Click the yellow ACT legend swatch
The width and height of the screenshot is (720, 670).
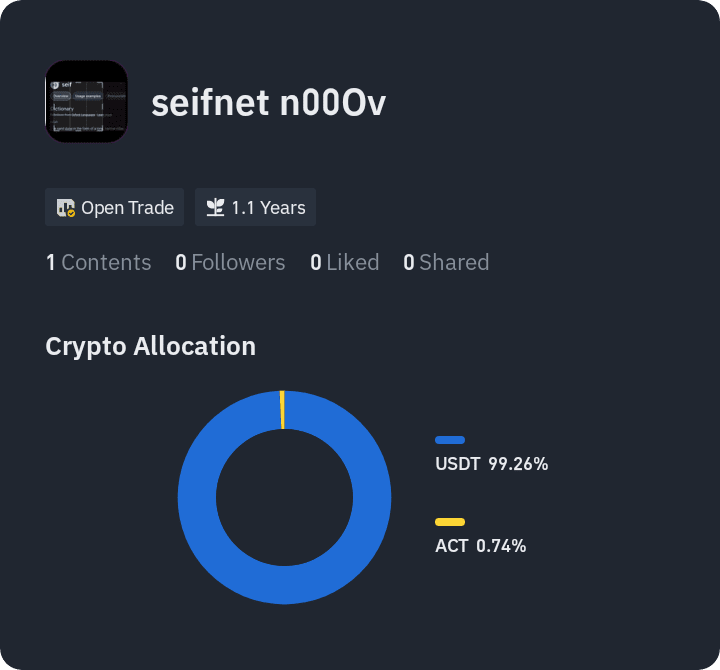coord(450,522)
